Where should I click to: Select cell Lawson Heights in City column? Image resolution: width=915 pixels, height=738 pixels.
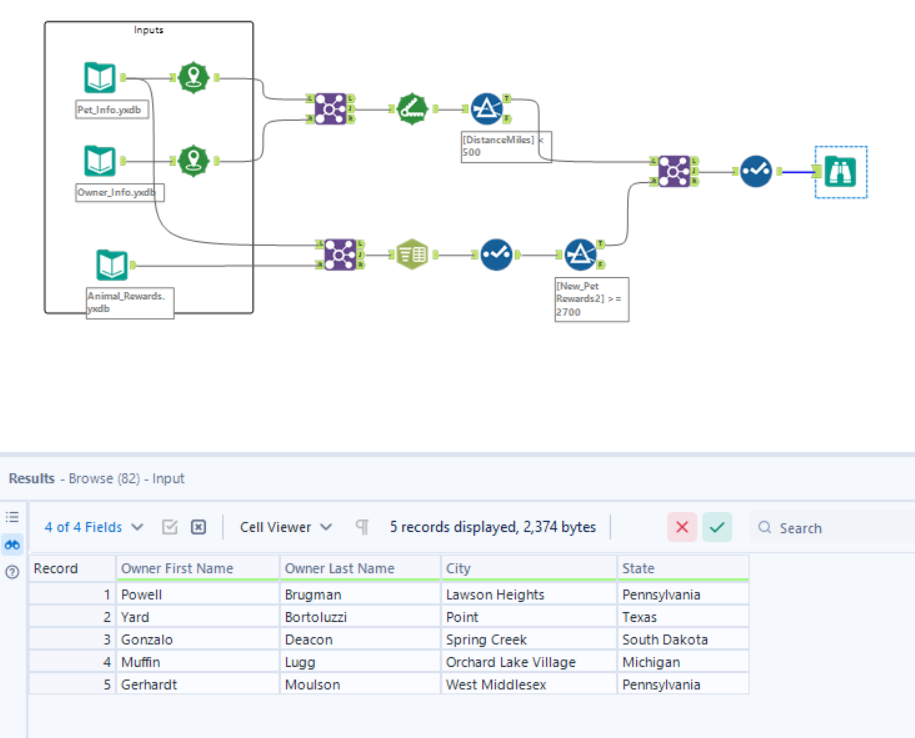click(x=529, y=594)
